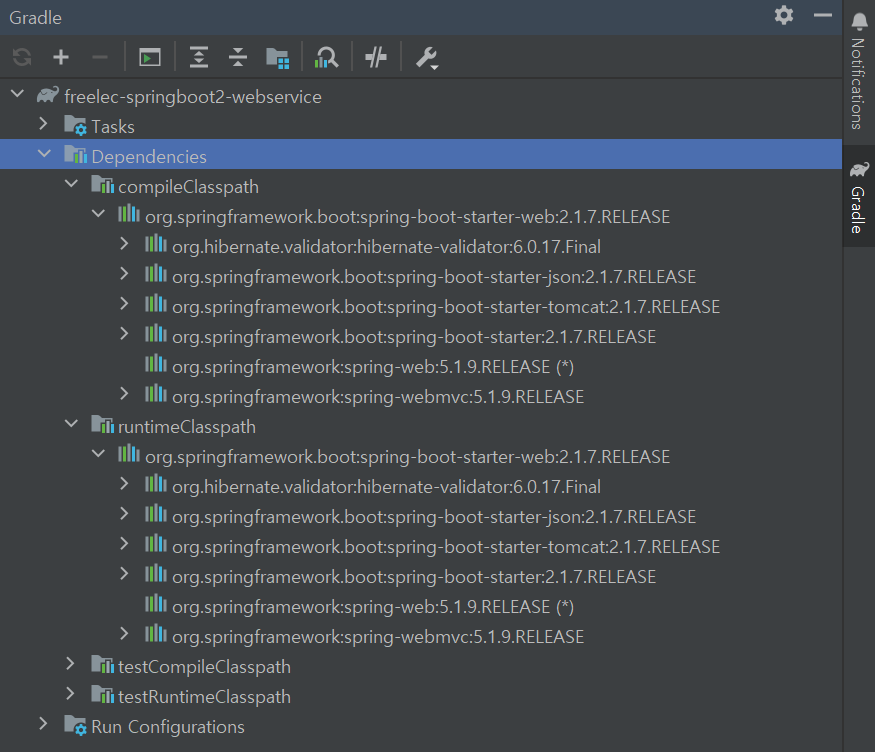Toggle Offline Mode icon

pyautogui.click(x=376, y=57)
